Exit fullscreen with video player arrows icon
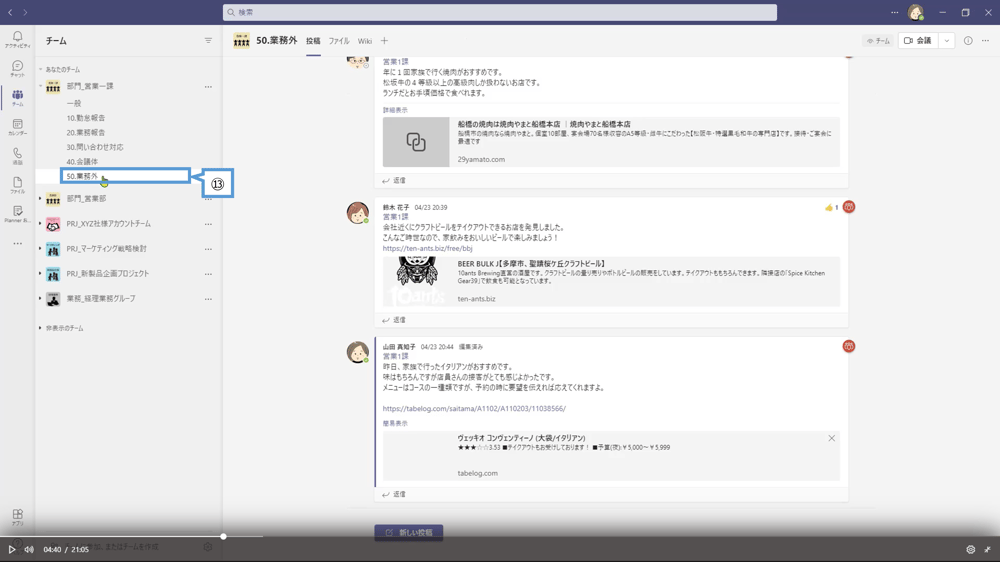1000x562 pixels. [x=987, y=549]
